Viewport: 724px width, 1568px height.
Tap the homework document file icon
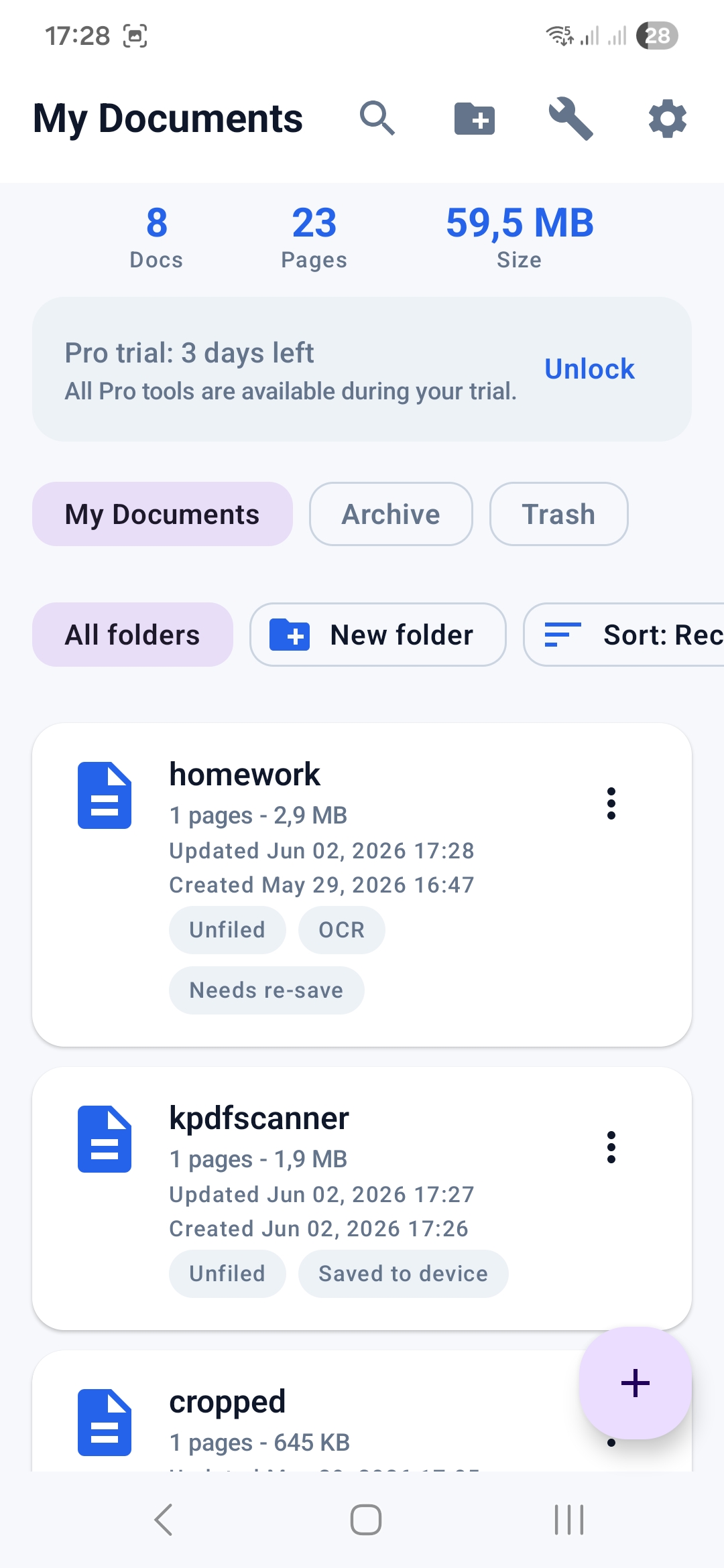tap(105, 795)
